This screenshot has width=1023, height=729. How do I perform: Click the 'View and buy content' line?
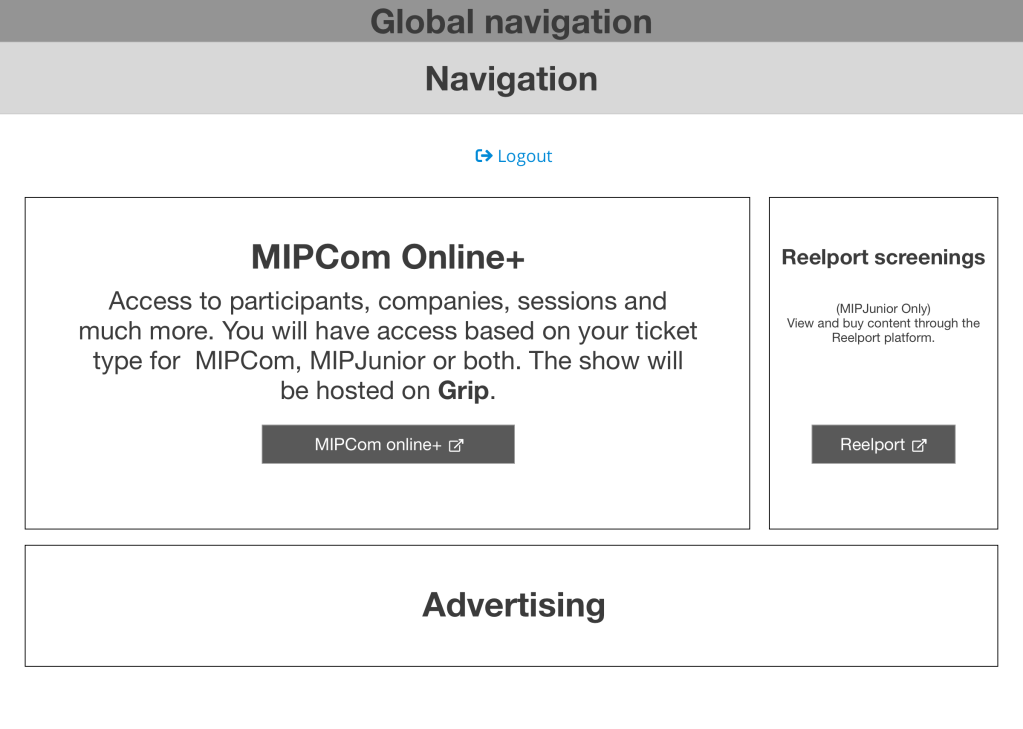(x=883, y=324)
